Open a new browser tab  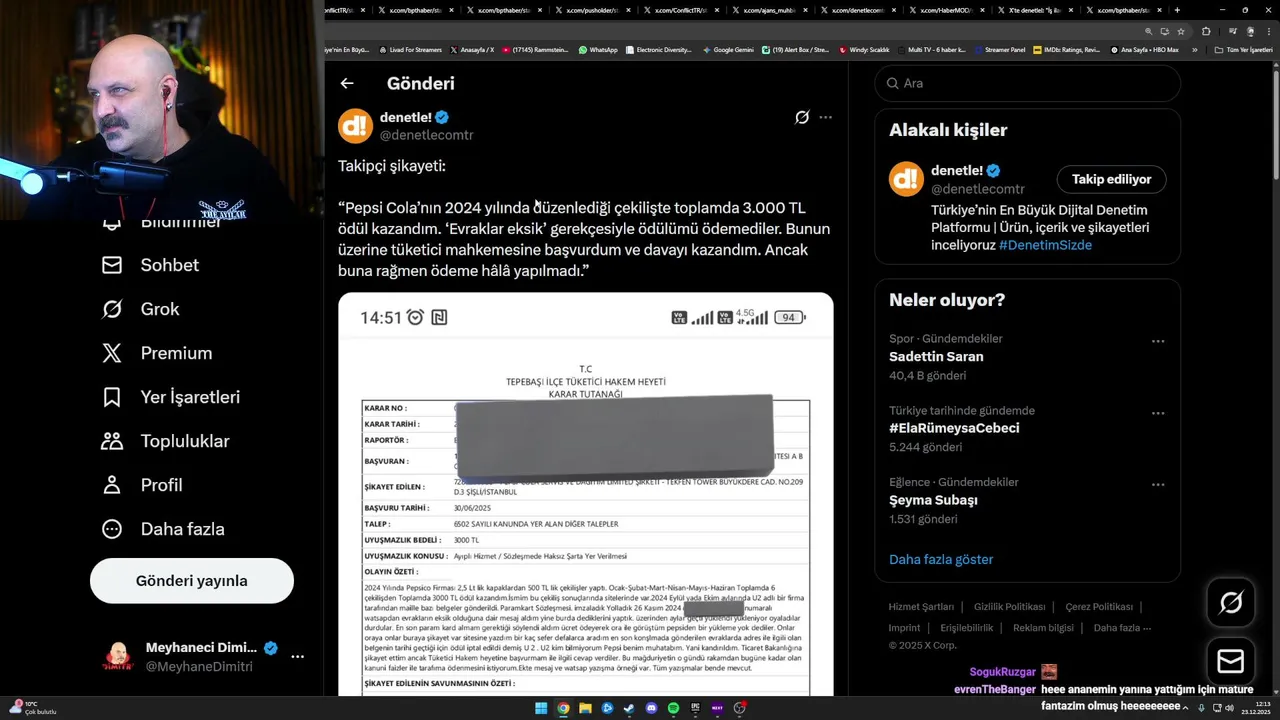pyautogui.click(x=1177, y=10)
